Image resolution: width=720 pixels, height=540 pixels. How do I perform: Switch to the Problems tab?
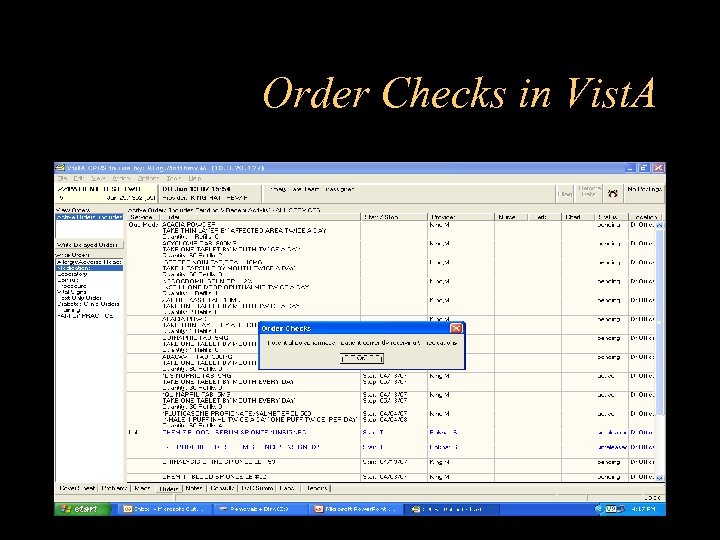tap(114, 488)
